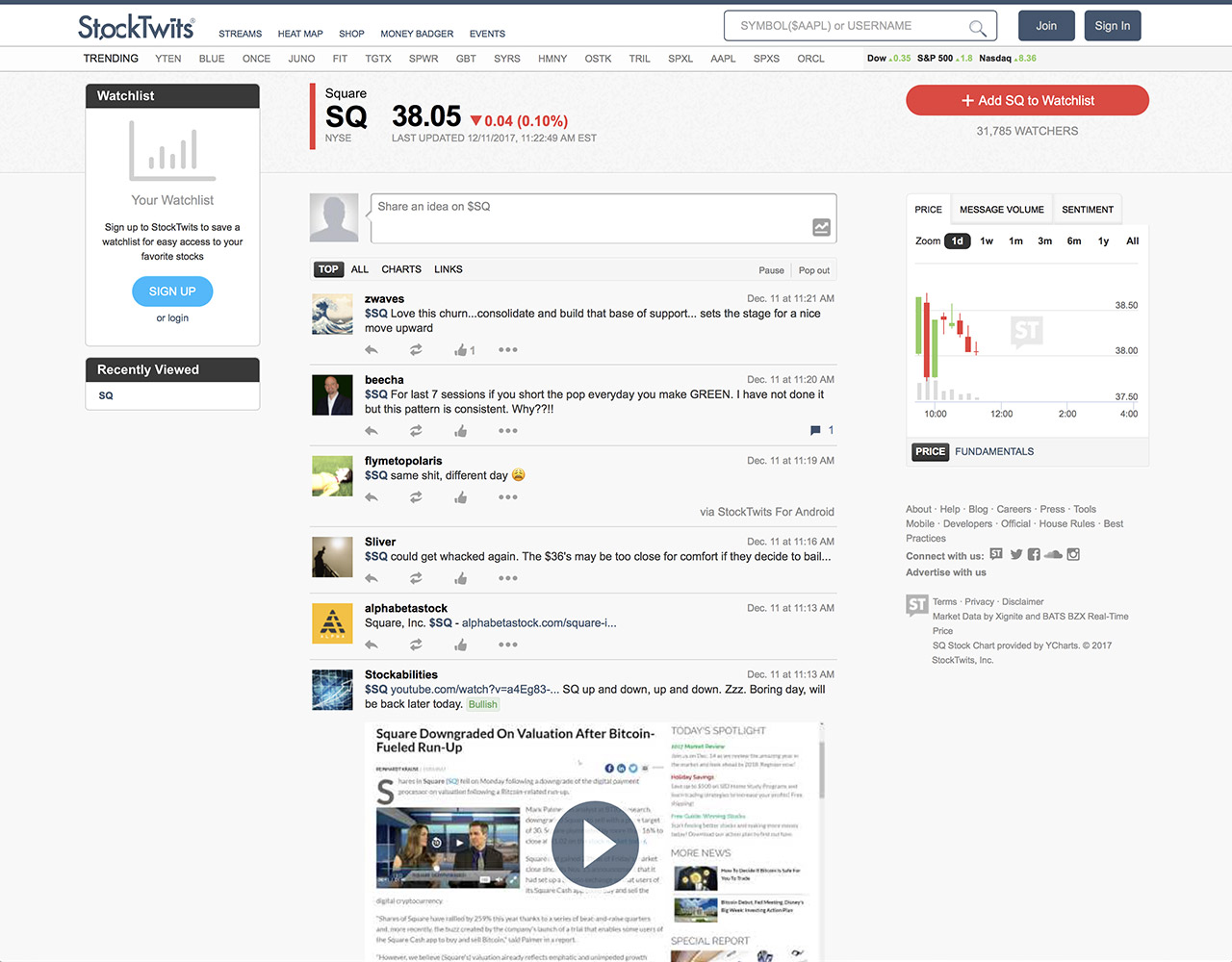Image resolution: width=1232 pixels, height=962 pixels.
Task: Set chart zoom to 1y
Action: pos(1103,241)
